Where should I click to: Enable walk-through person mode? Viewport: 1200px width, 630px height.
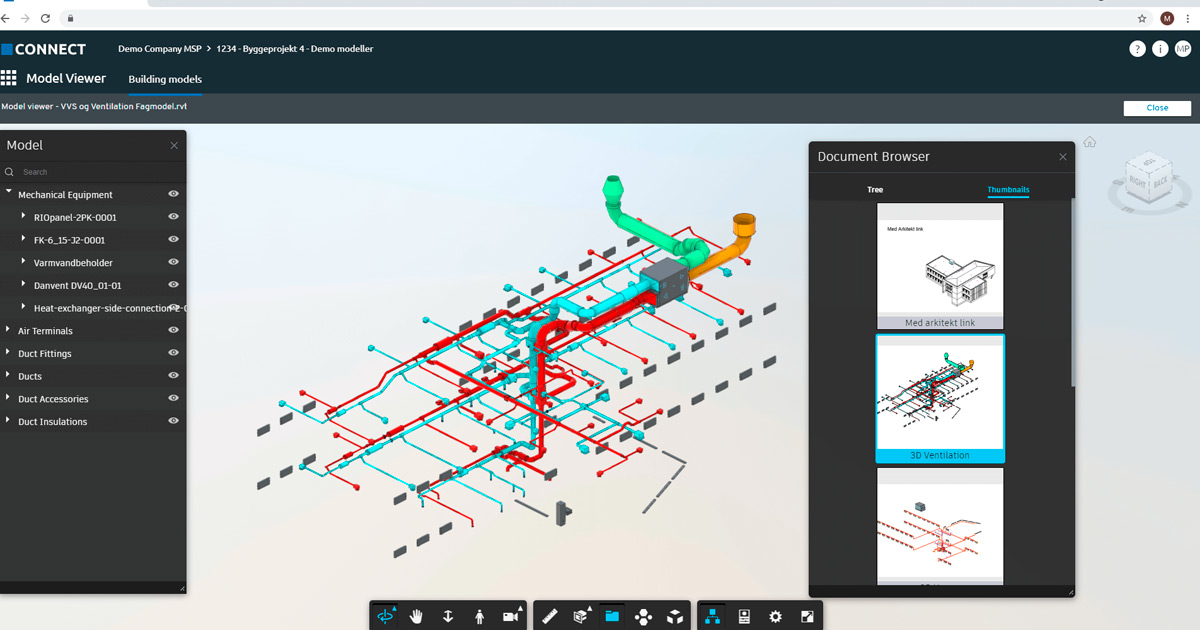pos(480,616)
